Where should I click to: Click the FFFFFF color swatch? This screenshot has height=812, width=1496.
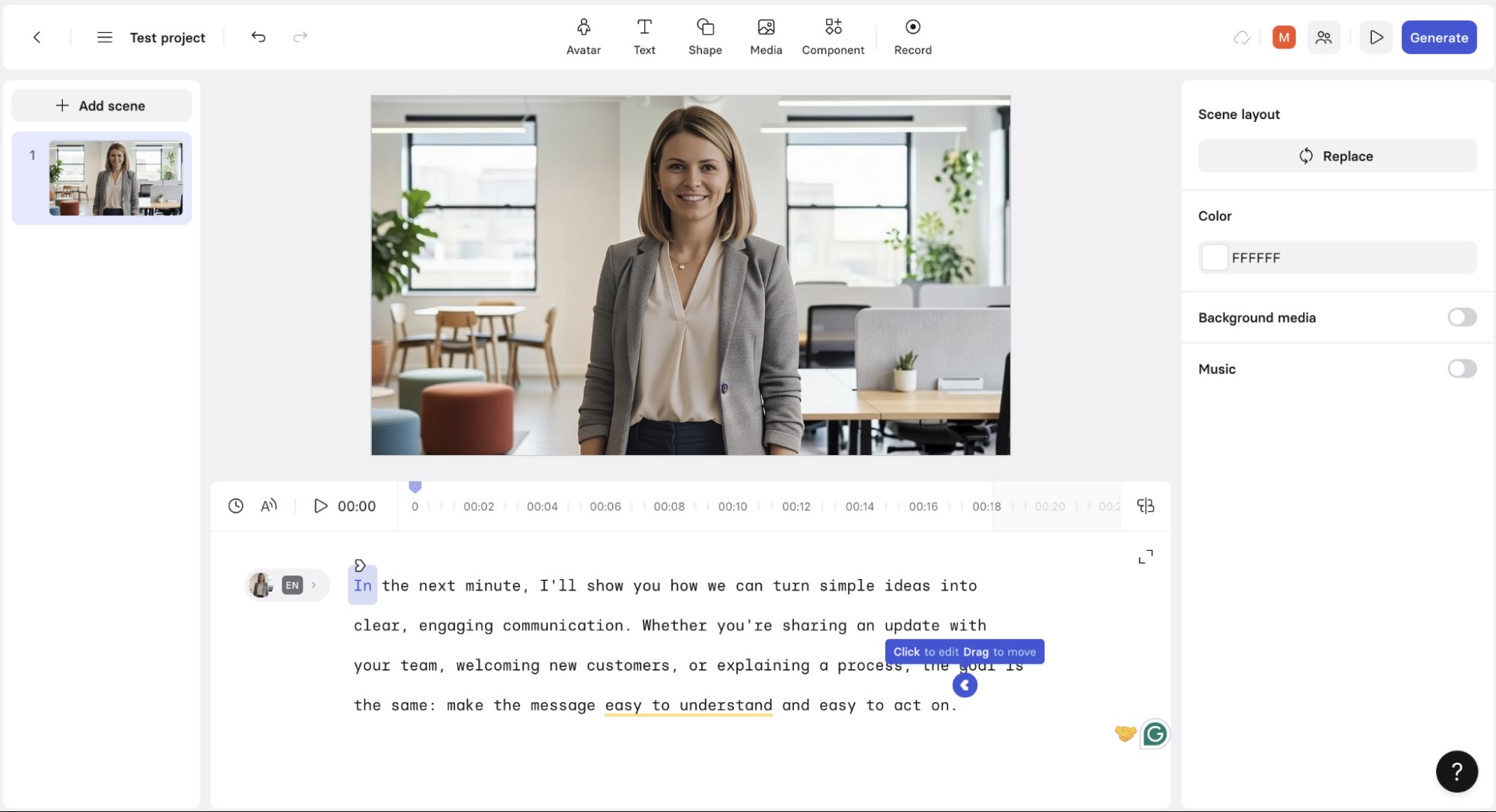coord(1214,257)
